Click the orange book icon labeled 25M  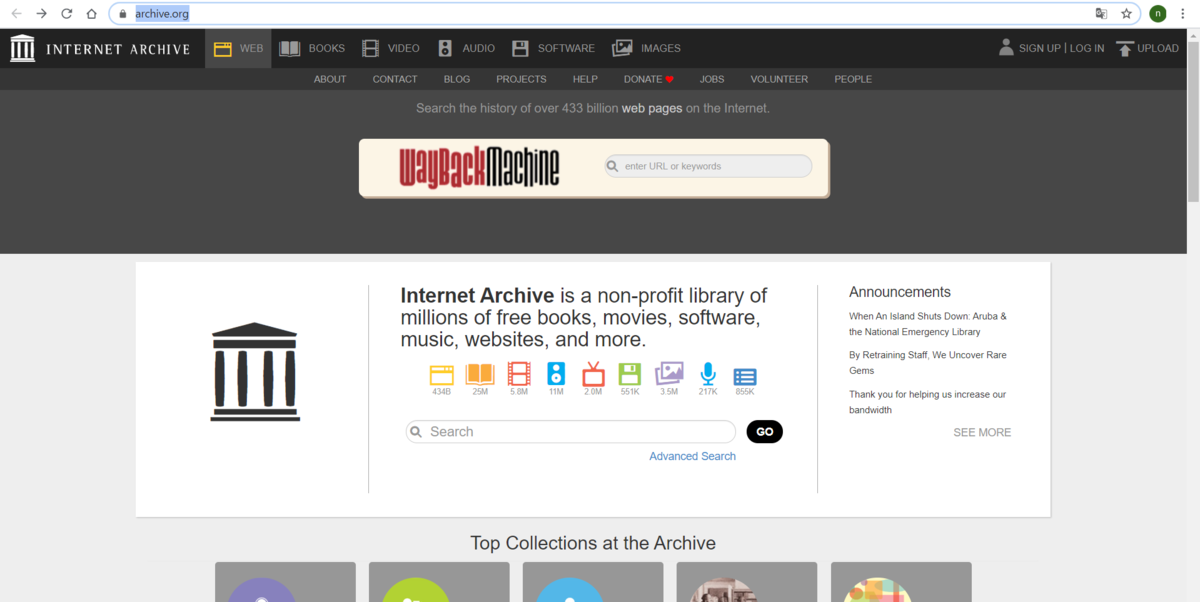click(480, 374)
